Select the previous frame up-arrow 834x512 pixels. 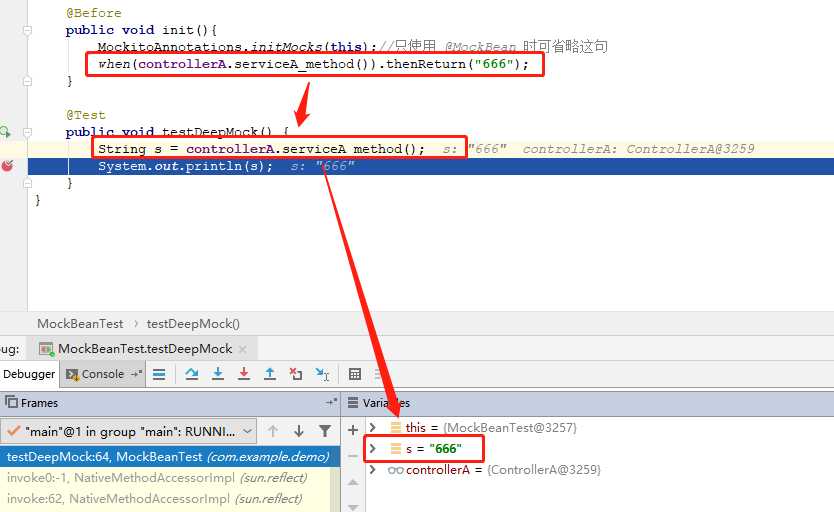tap(273, 431)
